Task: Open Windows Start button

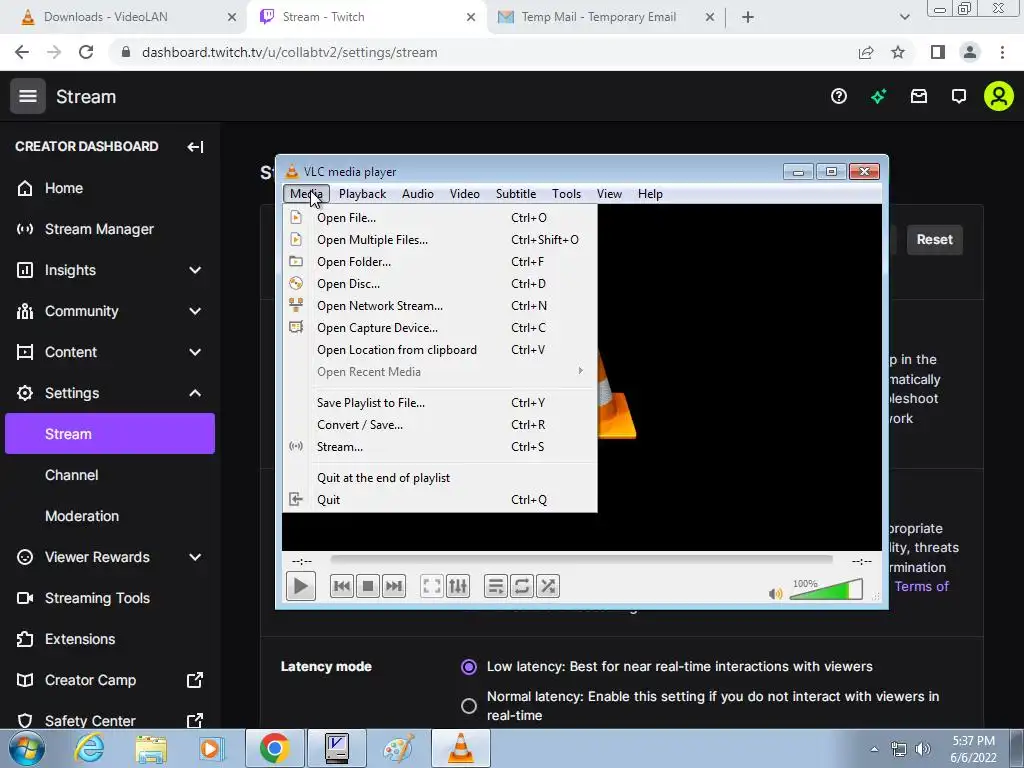Action: pyautogui.click(x=27, y=748)
